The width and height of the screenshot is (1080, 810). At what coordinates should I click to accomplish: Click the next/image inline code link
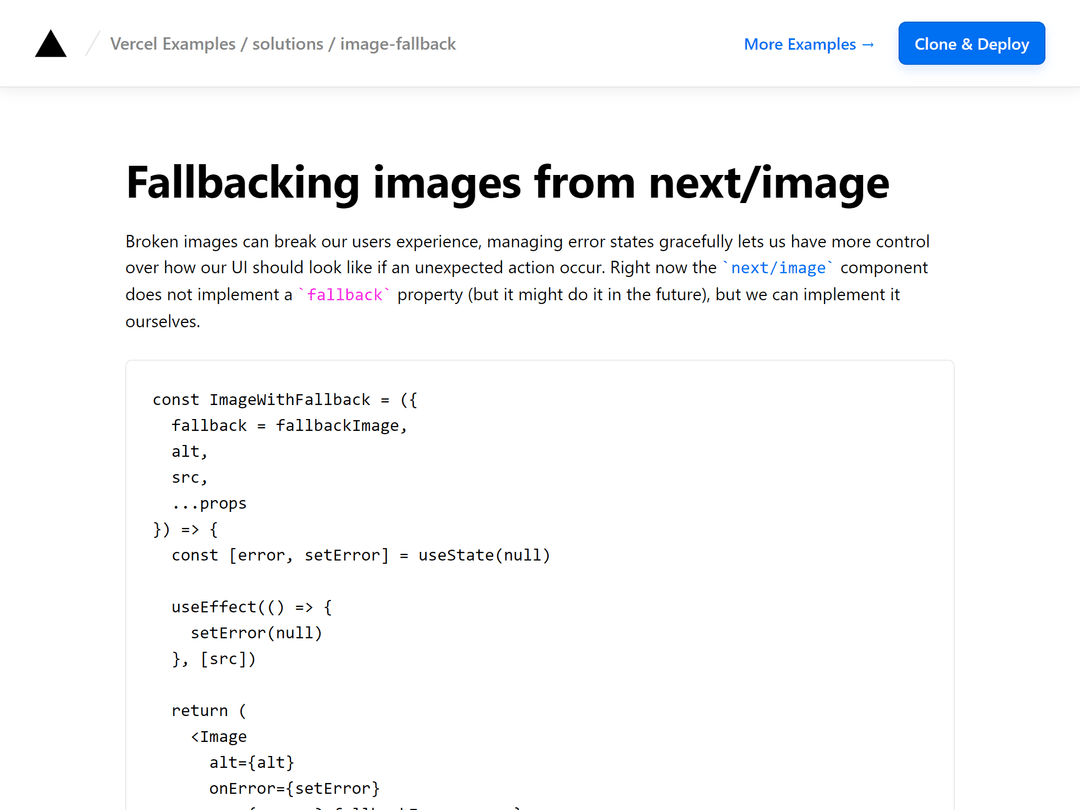(779, 267)
